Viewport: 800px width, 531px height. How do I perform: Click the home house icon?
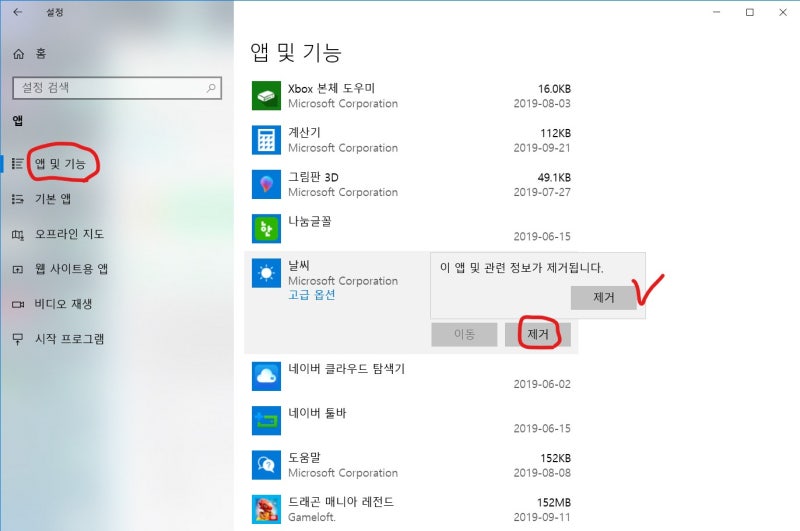pos(18,54)
